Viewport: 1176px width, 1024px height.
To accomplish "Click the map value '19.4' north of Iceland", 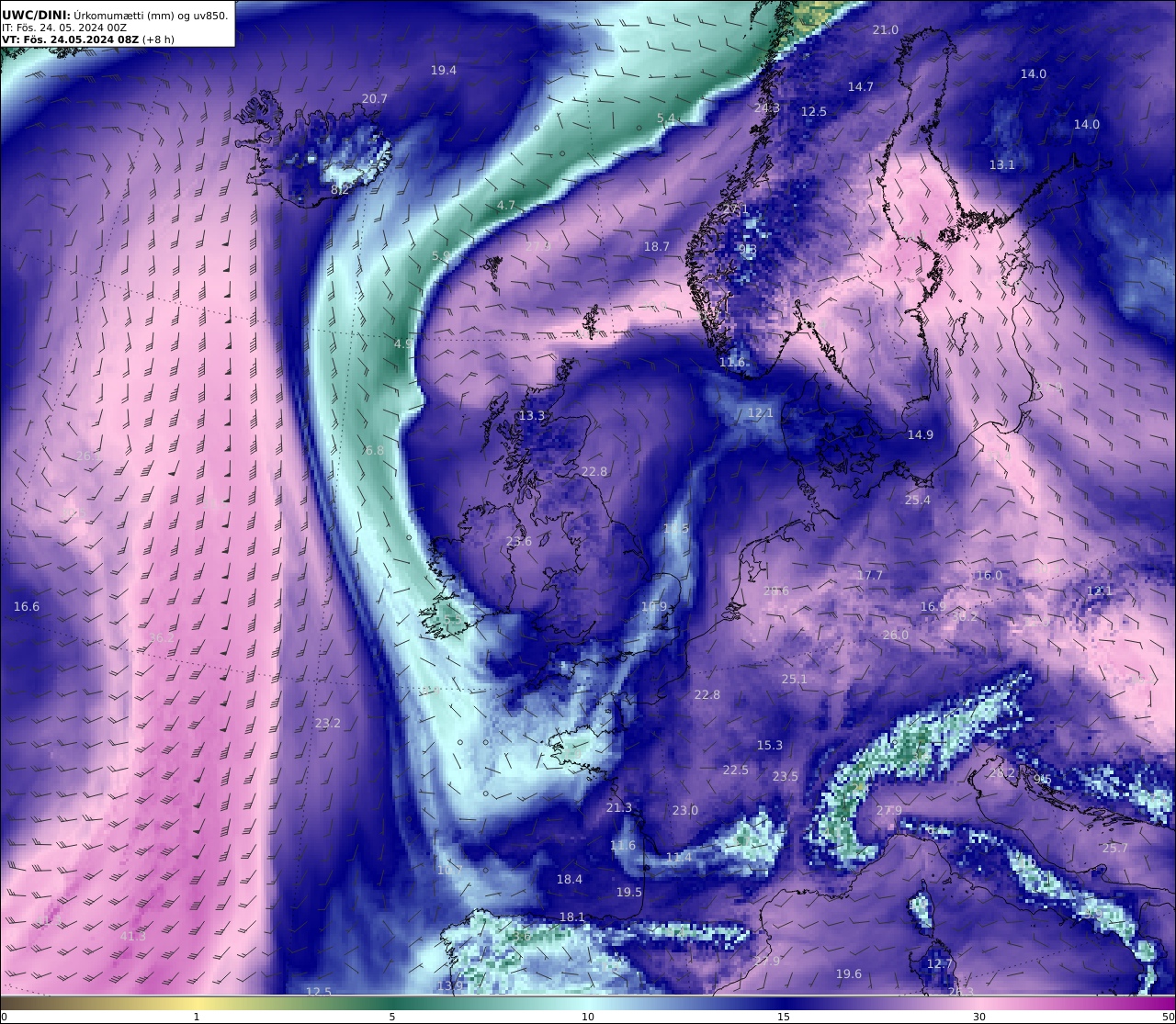I will [444, 71].
